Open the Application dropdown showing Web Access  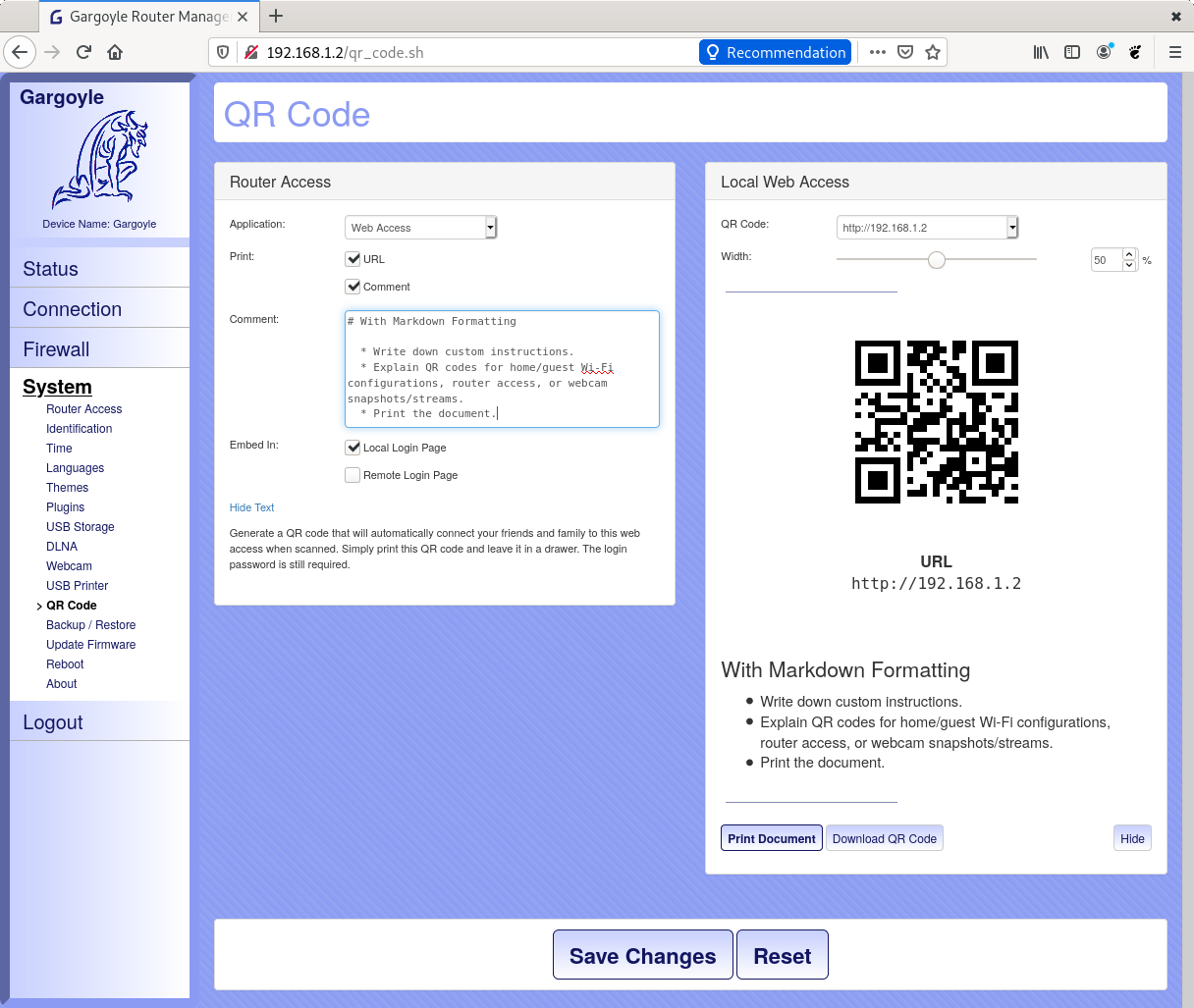click(421, 228)
